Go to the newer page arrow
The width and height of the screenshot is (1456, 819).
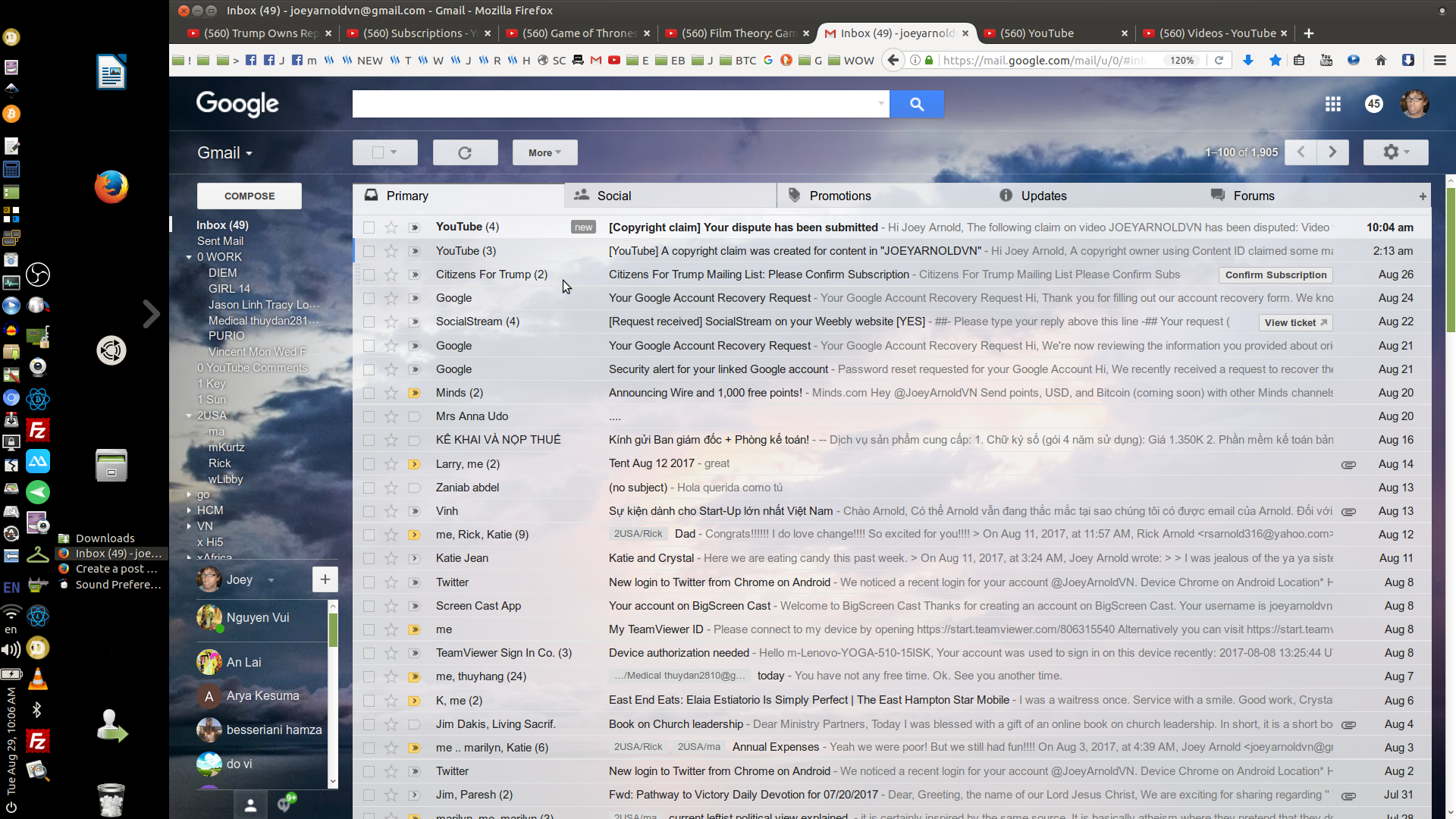coord(1301,152)
